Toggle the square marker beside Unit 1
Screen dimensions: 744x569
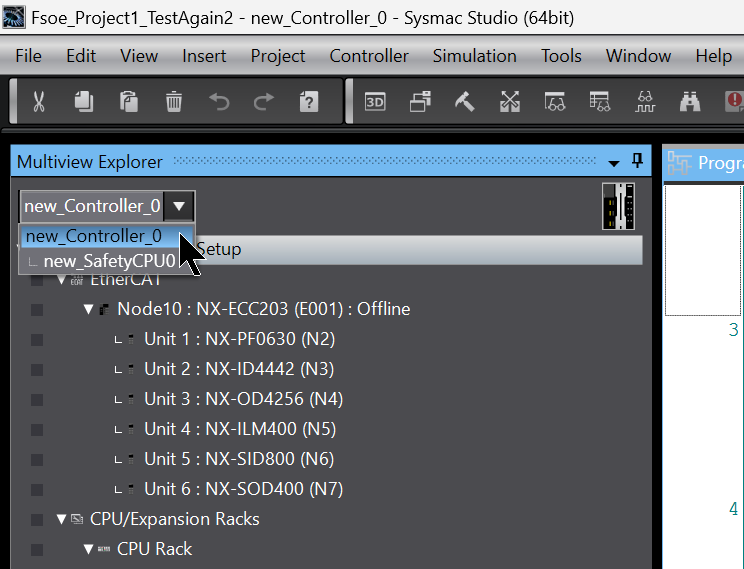(37, 340)
